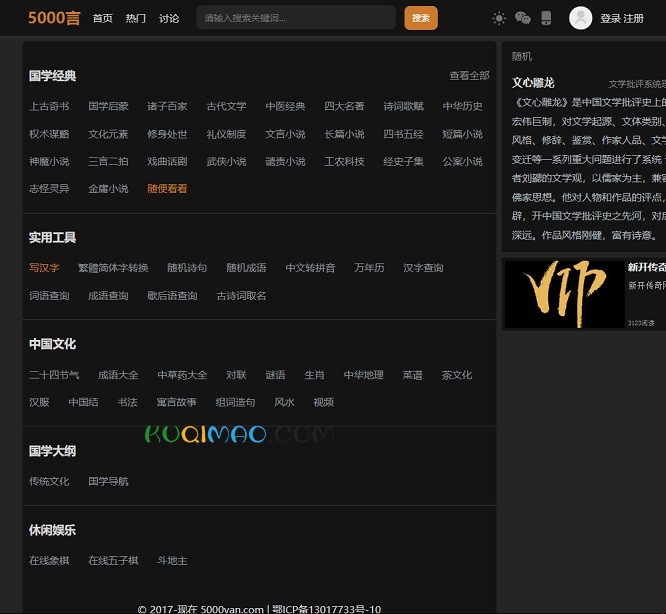Open the 歇后语查询 tool
The image size is (666, 614).
point(172,296)
